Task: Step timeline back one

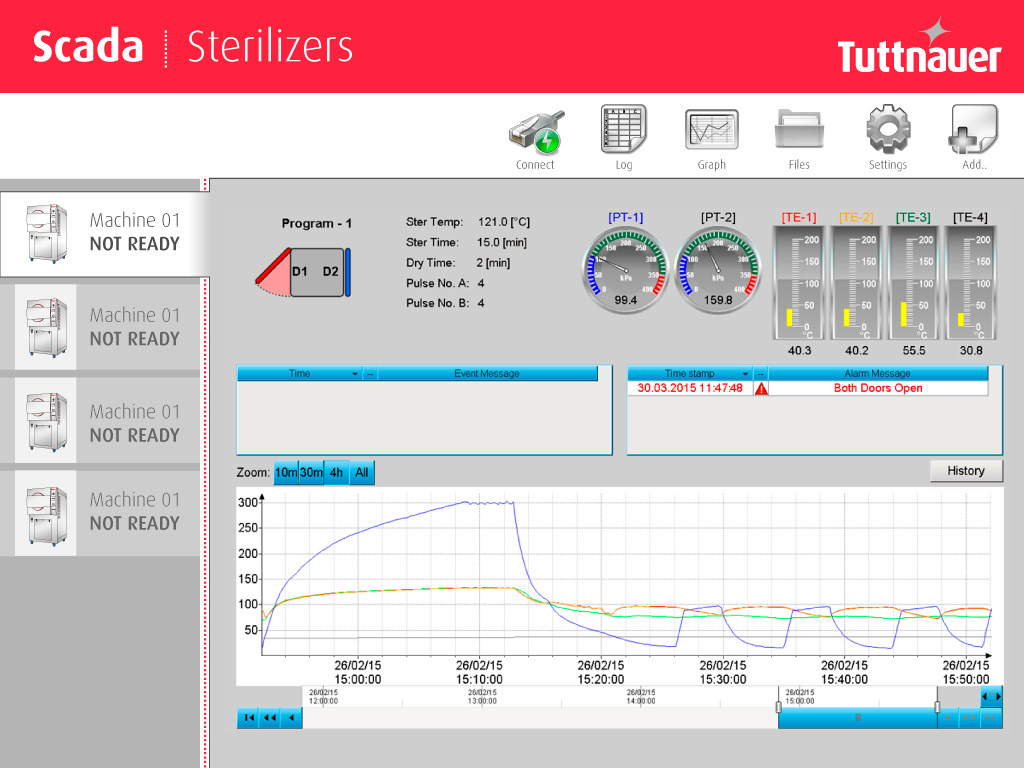Action: tap(291, 718)
